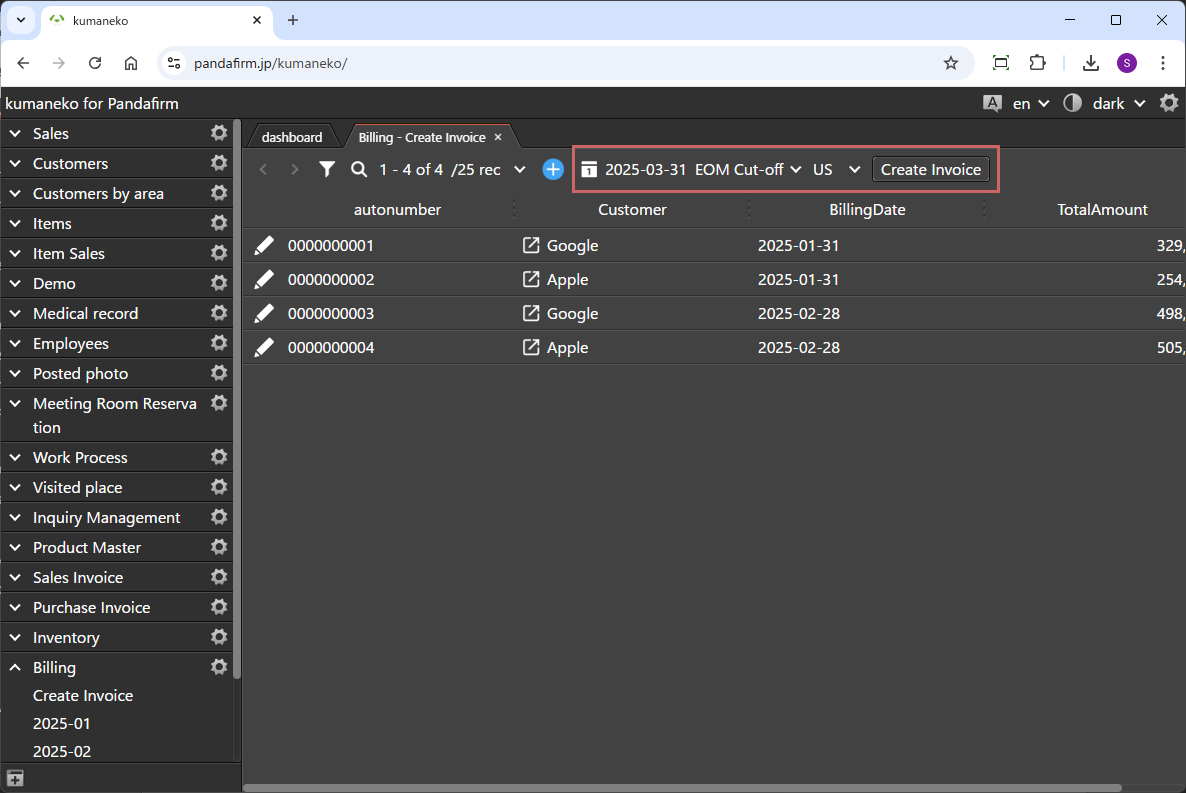Viewport: 1186px width, 793px height.
Task: Open the calendar date picker icon
Action: click(589, 170)
